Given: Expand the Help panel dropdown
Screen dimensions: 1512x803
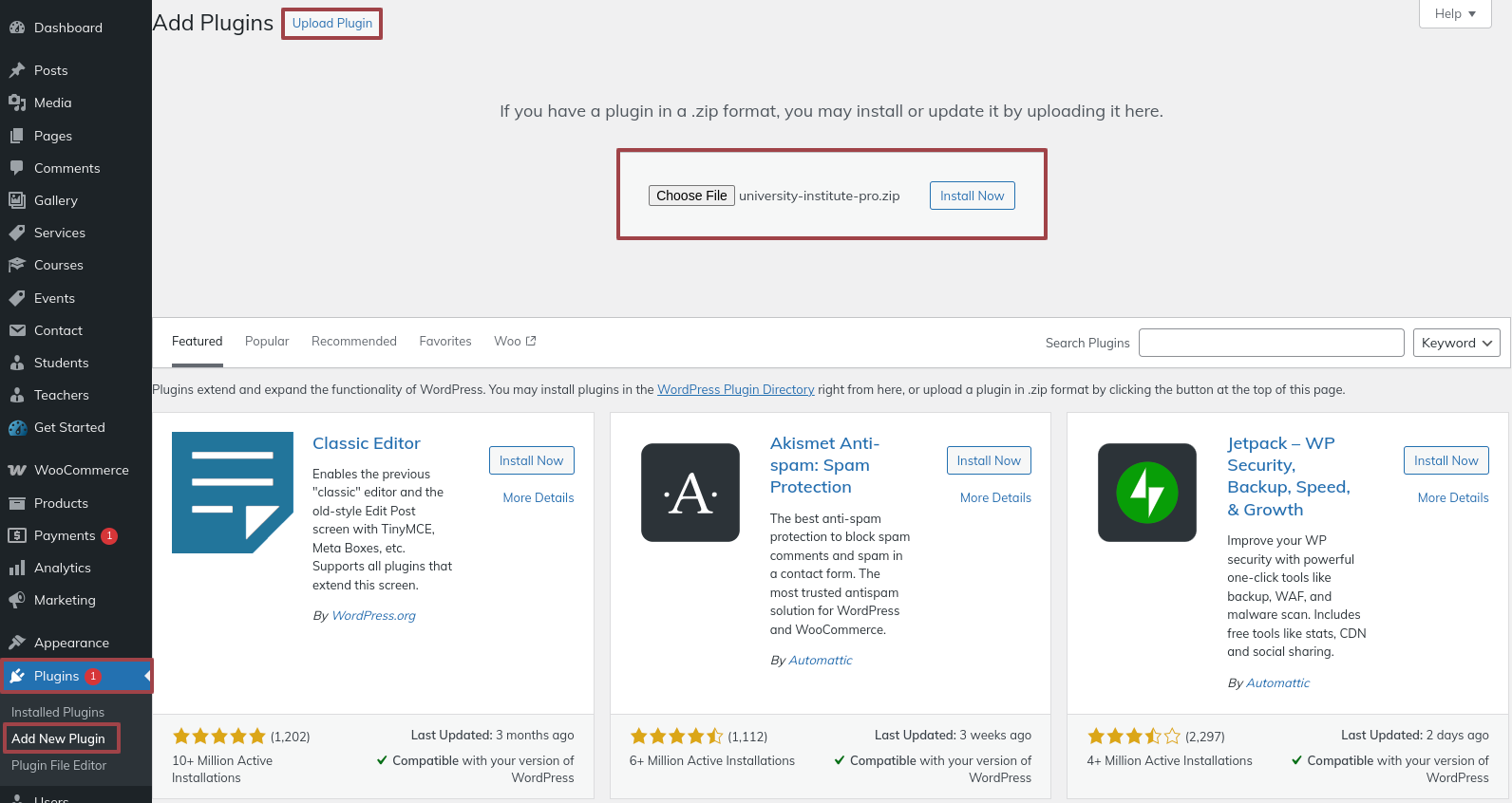Looking at the screenshot, I should 1455,13.
